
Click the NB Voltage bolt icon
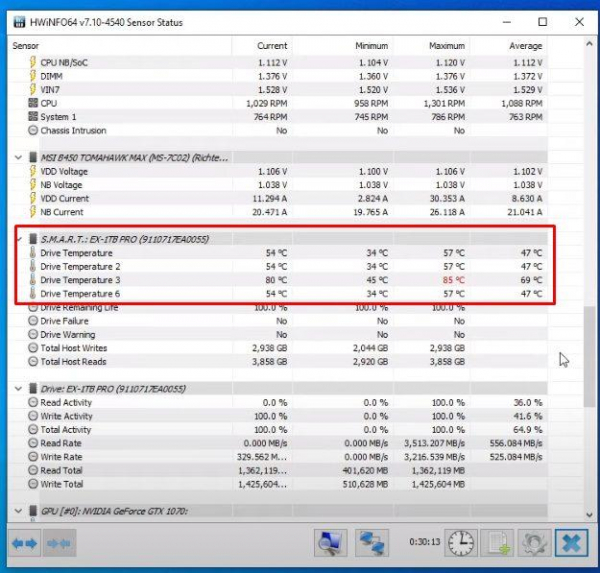pyautogui.click(x=33, y=184)
